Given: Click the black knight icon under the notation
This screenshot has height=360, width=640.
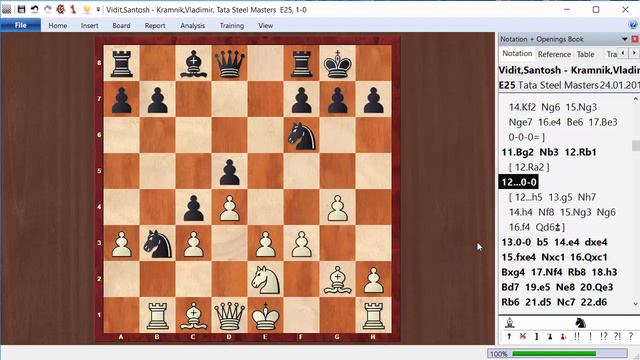Looking at the screenshot, I should pyautogui.click(x=580, y=323).
